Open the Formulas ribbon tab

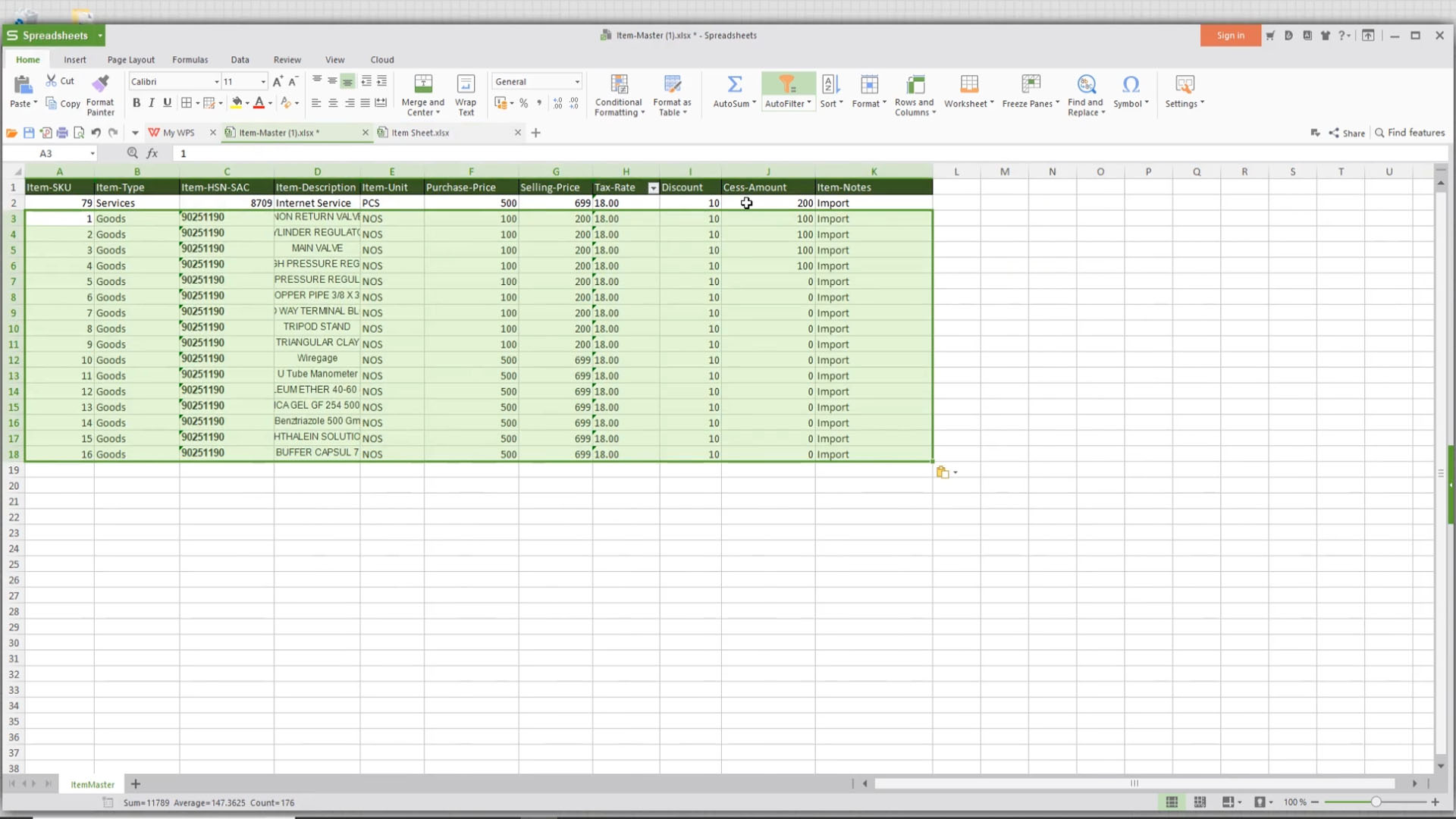click(190, 60)
